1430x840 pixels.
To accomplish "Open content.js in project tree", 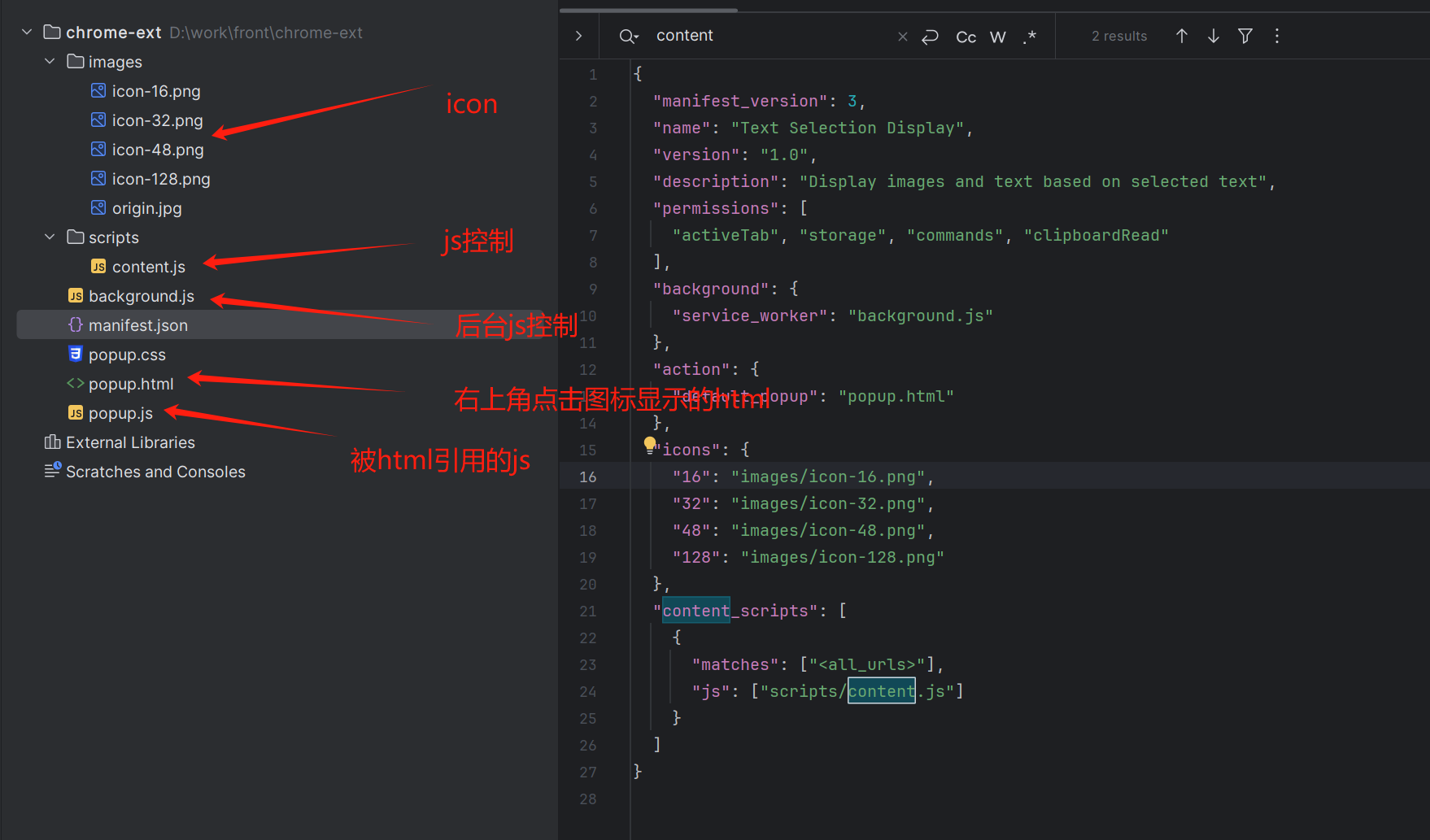I will [148, 267].
